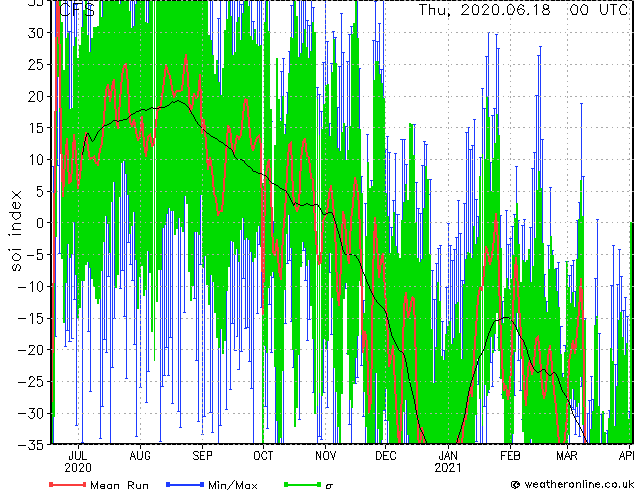Screen dimensions: 634x490
Task: Click the y-axis value 30
Action: [x=35, y=33]
